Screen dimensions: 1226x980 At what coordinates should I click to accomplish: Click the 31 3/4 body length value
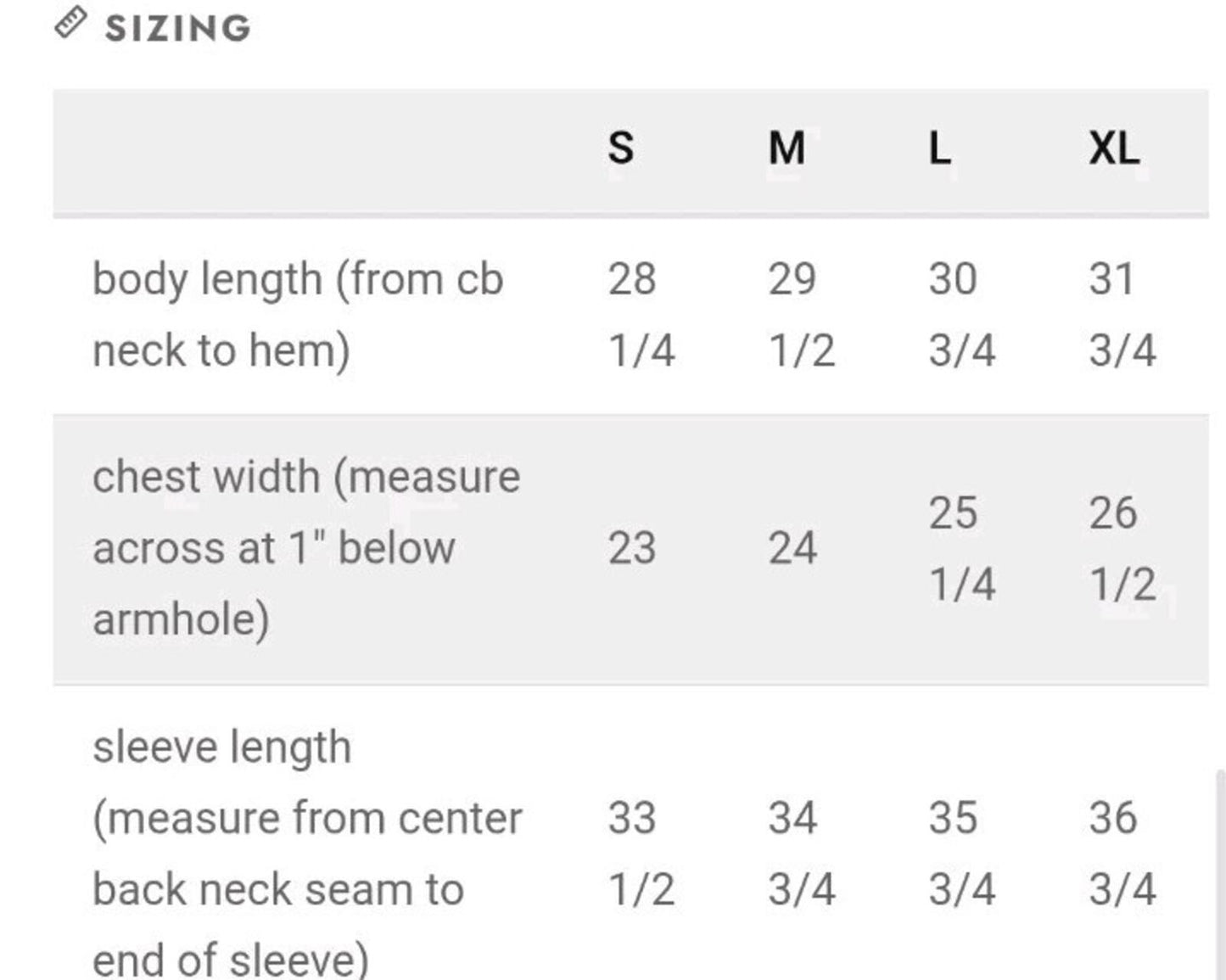(x=1122, y=315)
